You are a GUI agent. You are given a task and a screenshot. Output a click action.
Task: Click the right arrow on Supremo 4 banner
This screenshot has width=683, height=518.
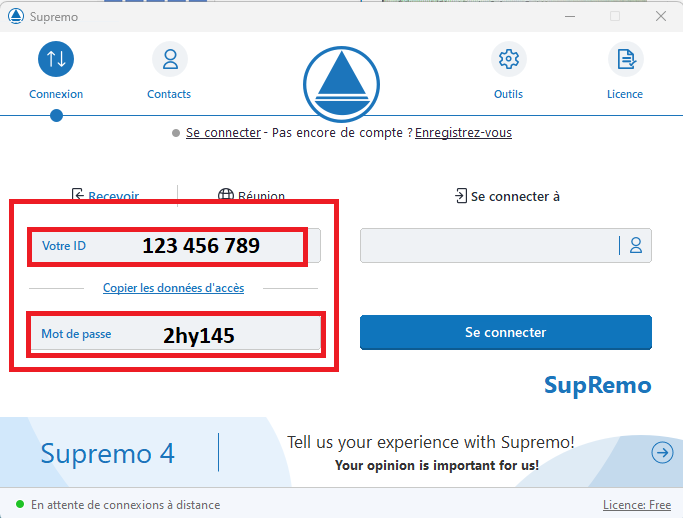point(662,453)
